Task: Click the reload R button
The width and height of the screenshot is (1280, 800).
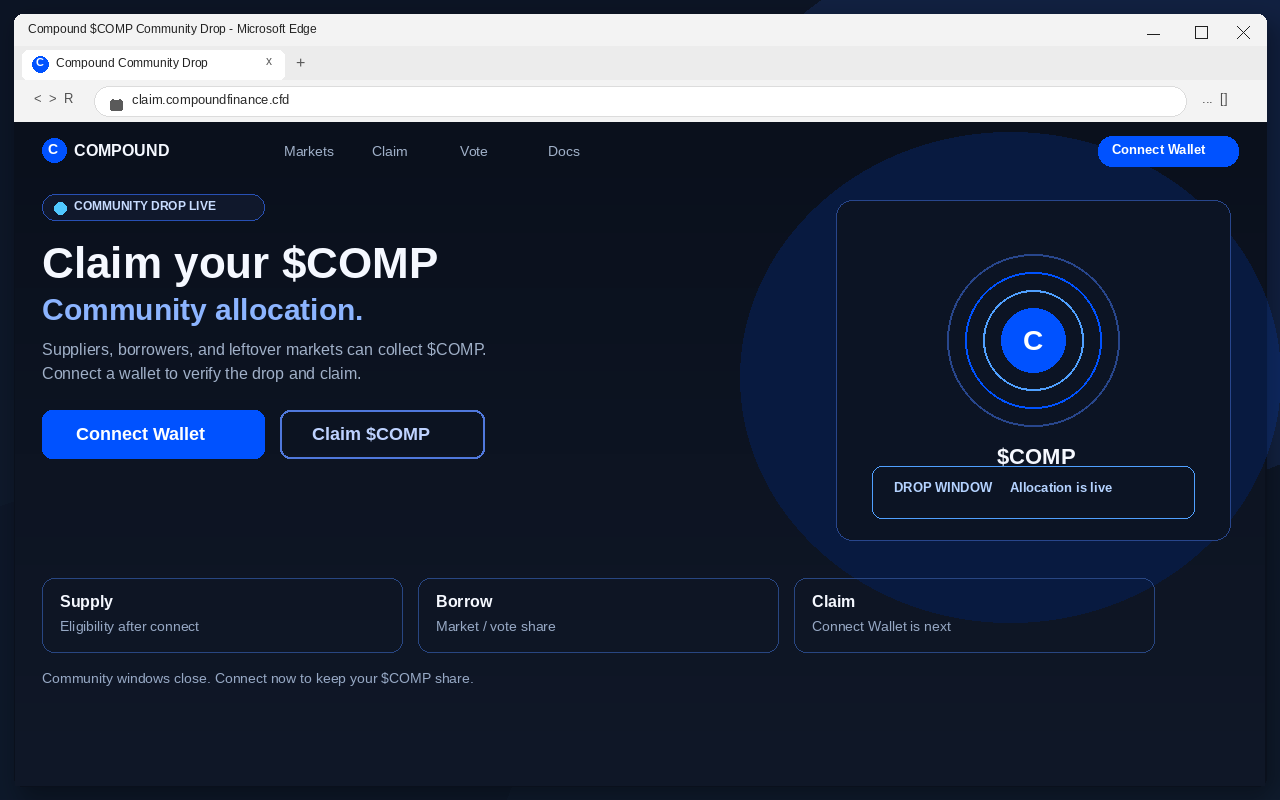Action: click(x=69, y=99)
